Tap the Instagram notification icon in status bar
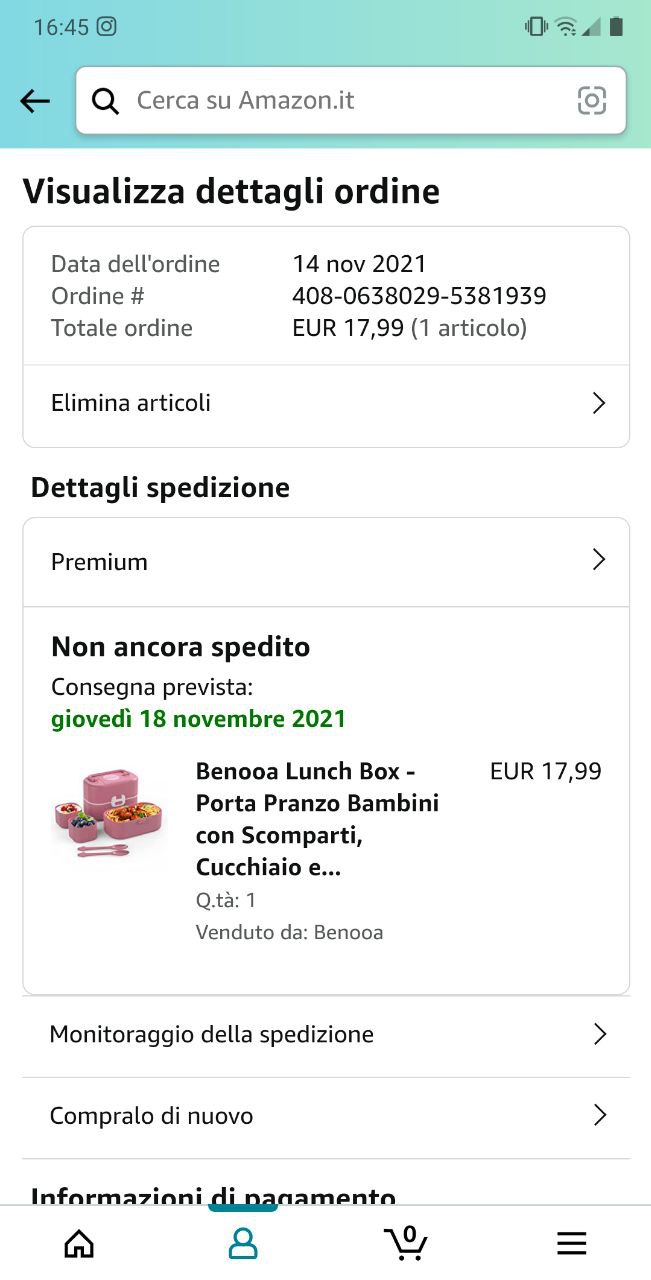This screenshot has width=651, height=1280. pyautogui.click(x=106, y=27)
